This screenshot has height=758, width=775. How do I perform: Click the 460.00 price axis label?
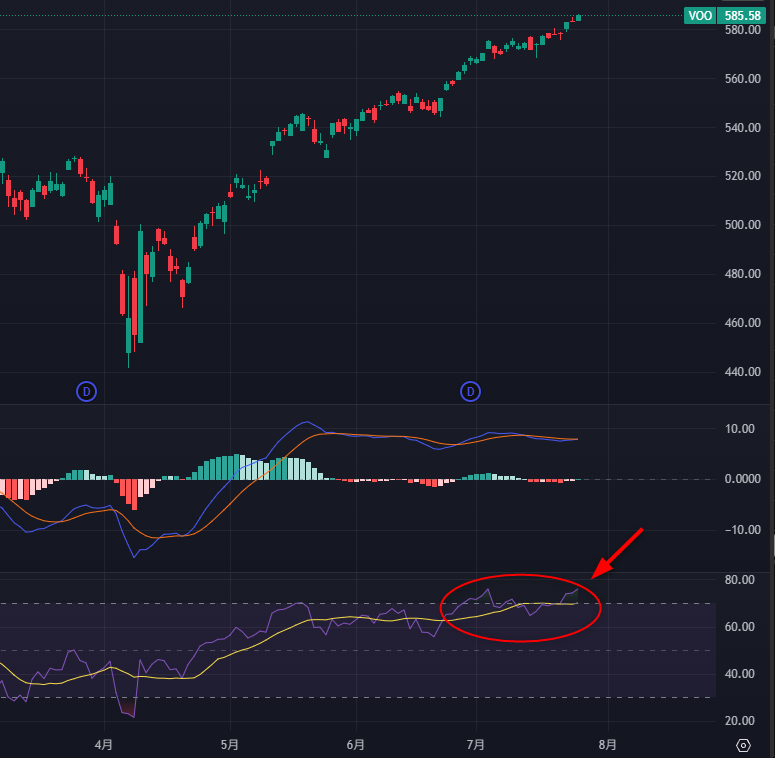click(742, 323)
